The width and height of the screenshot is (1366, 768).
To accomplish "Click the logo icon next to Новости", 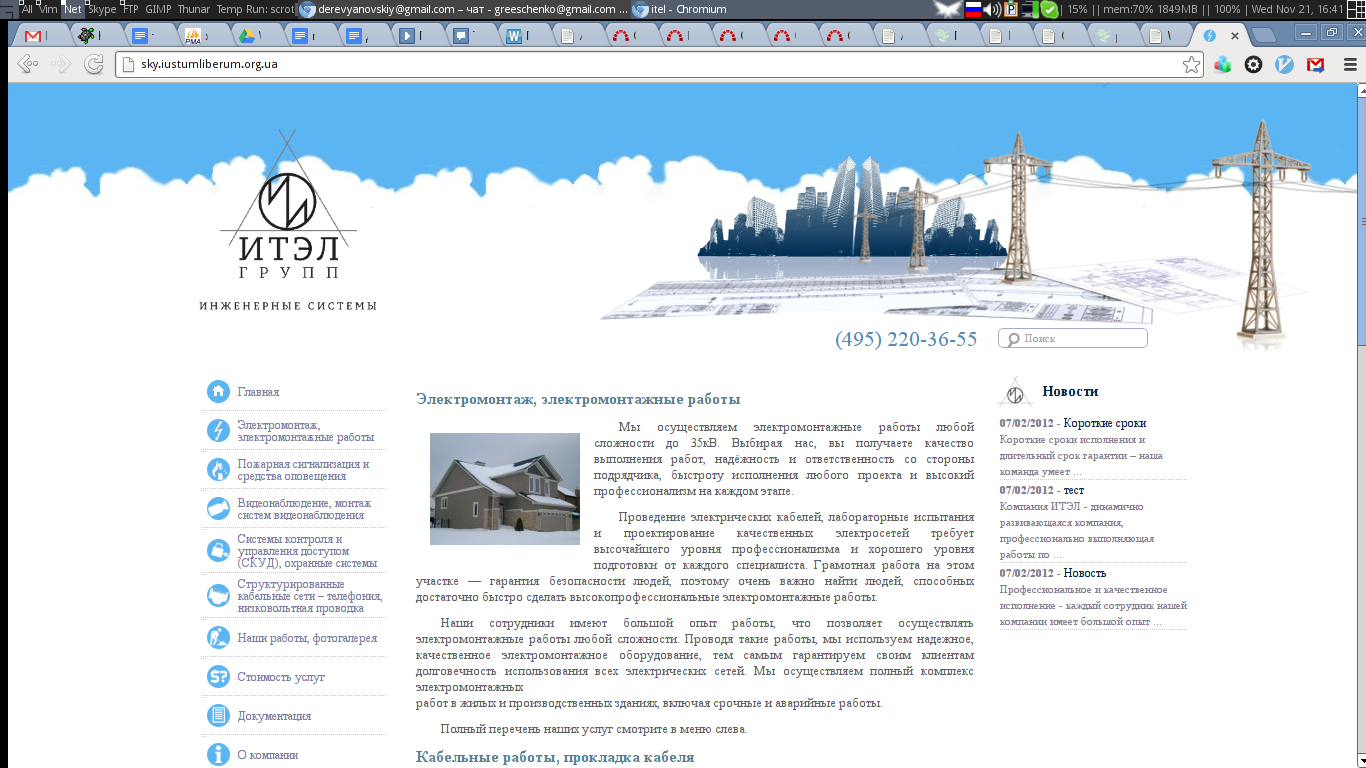I will 1016,391.
